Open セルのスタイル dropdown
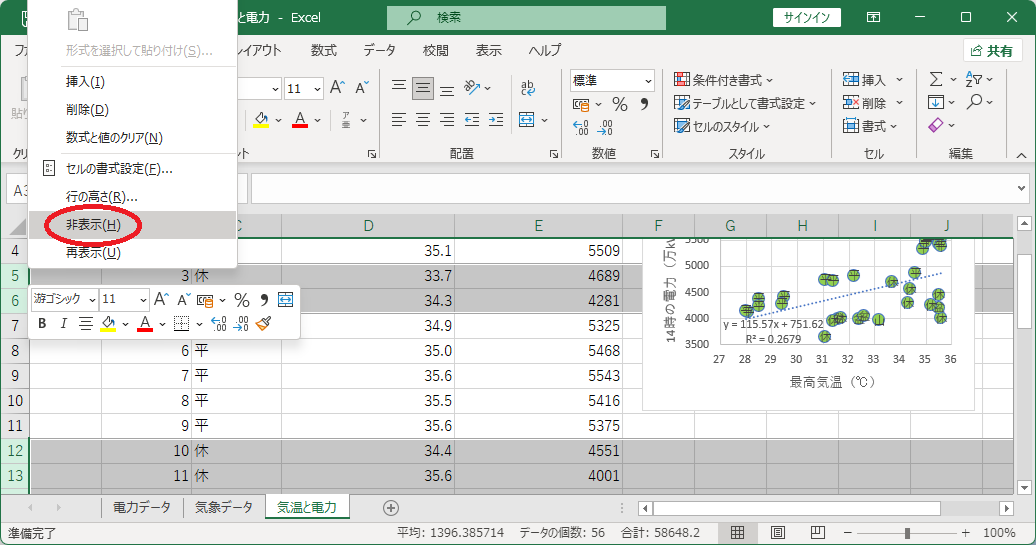The image size is (1036, 545). pyautogui.click(x=722, y=126)
